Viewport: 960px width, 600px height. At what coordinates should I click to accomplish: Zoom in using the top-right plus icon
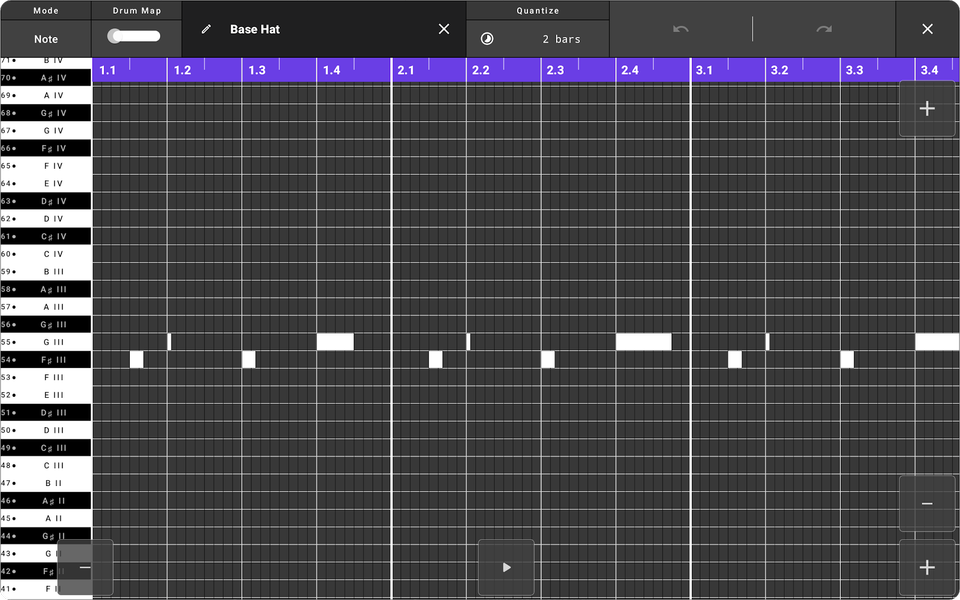coord(927,108)
